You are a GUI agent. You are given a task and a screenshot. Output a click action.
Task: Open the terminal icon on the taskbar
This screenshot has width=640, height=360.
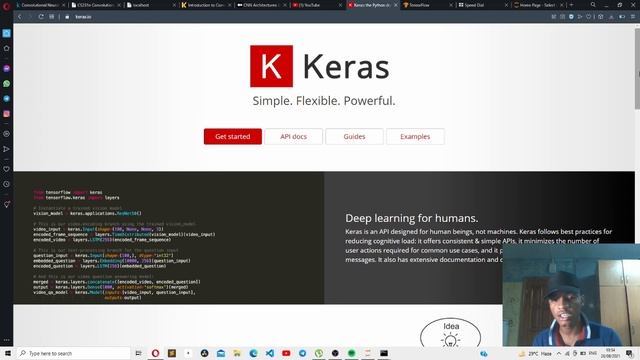pos(384,353)
